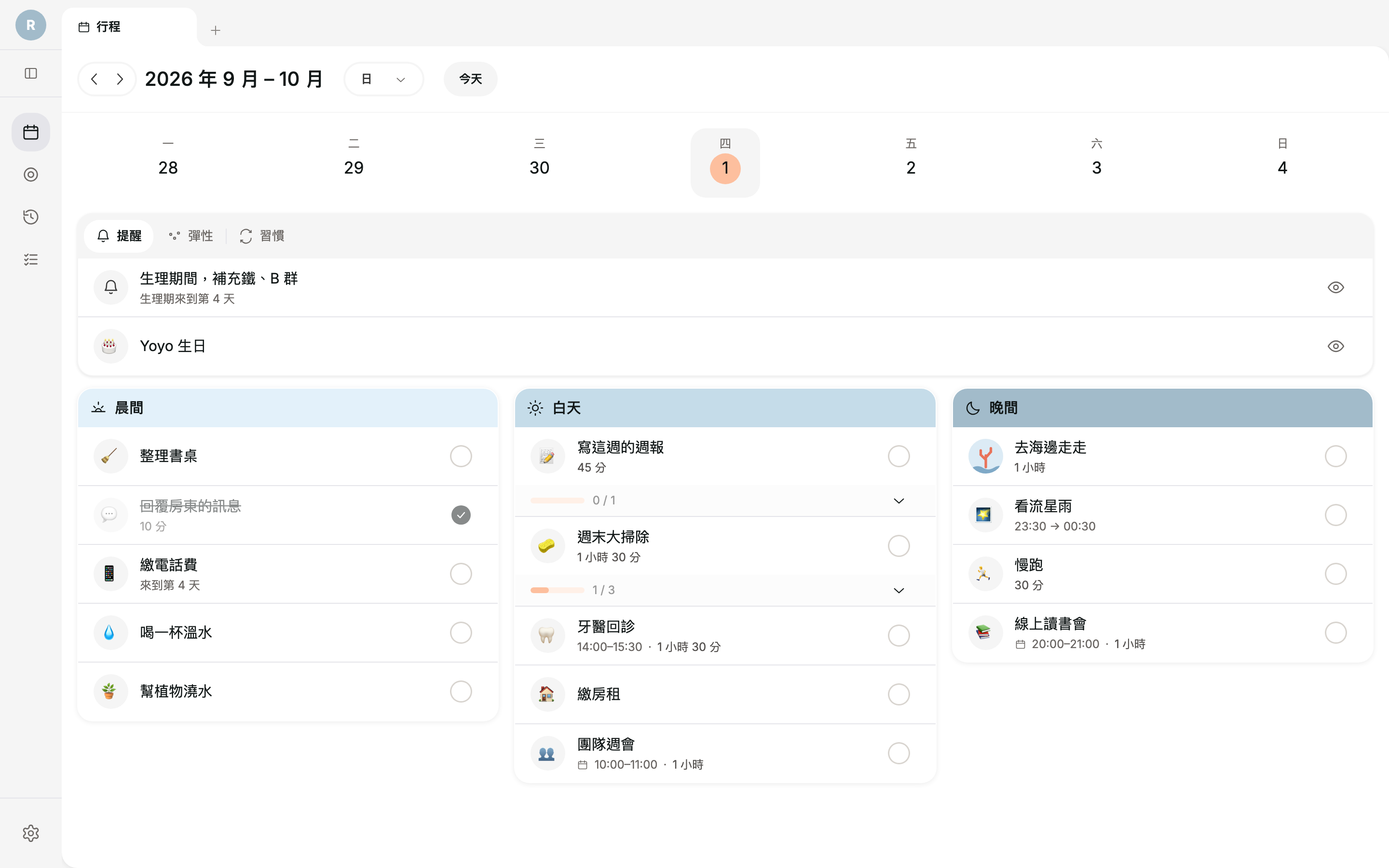
Task: Click the 今天 button
Action: click(x=471, y=79)
